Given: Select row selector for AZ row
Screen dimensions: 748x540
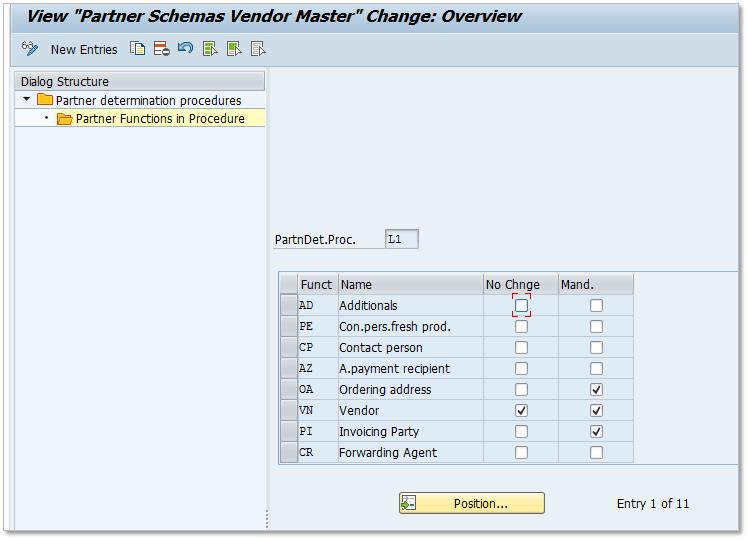Looking at the screenshot, I should 289,368.
